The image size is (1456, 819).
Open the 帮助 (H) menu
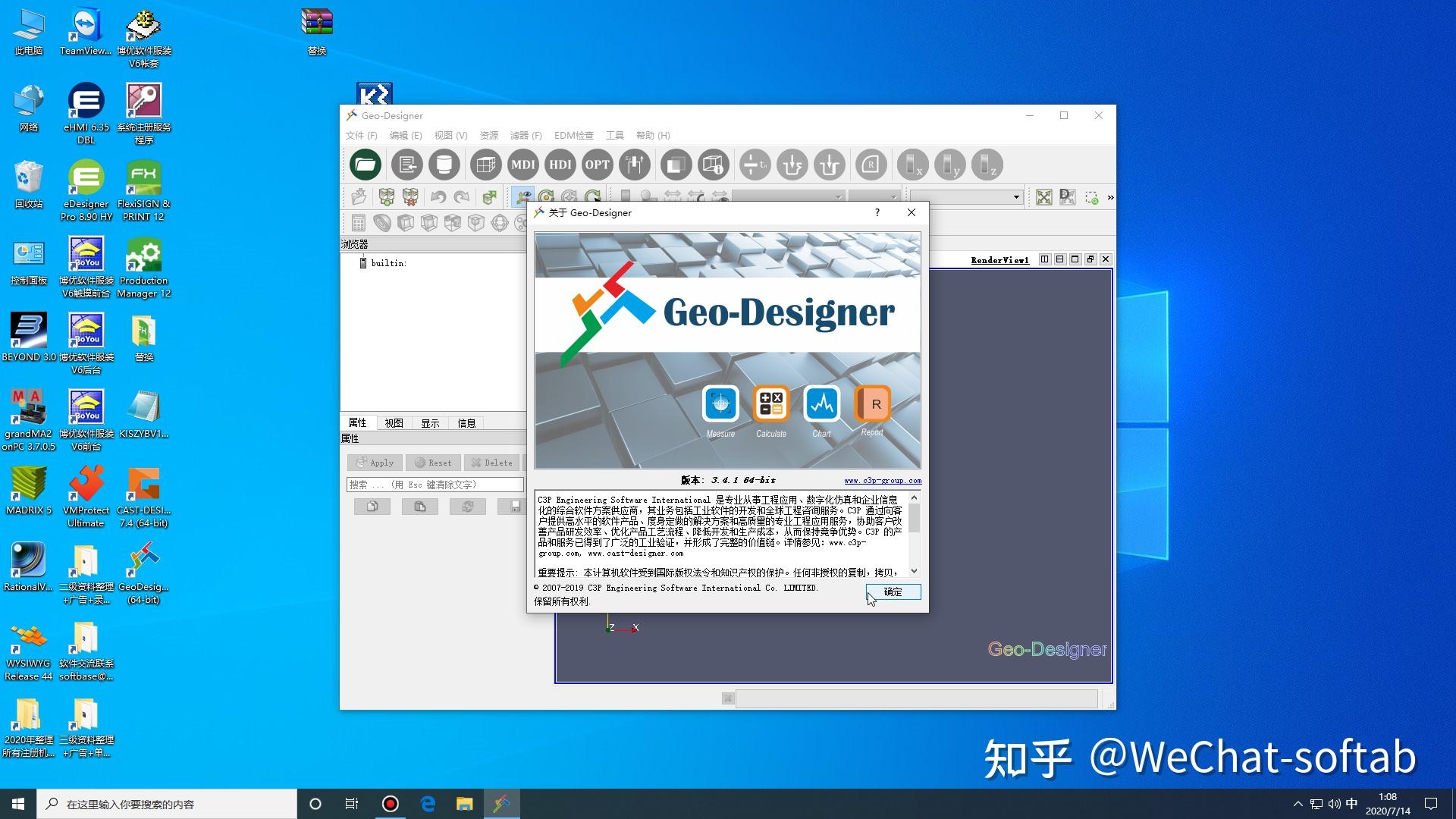[x=652, y=135]
